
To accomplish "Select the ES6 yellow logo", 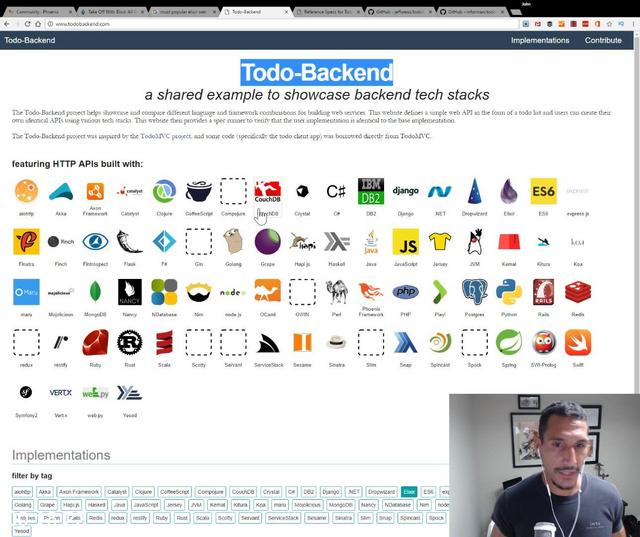I will click(x=543, y=191).
